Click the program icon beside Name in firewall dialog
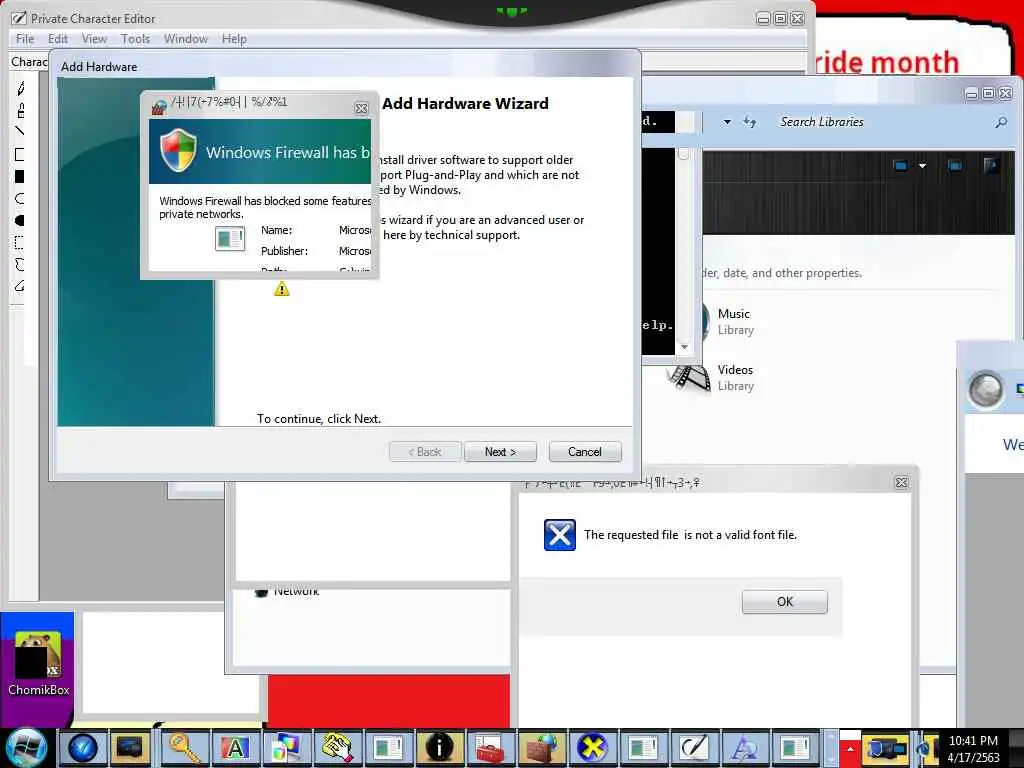The width and height of the screenshot is (1024, 768). 230,238
